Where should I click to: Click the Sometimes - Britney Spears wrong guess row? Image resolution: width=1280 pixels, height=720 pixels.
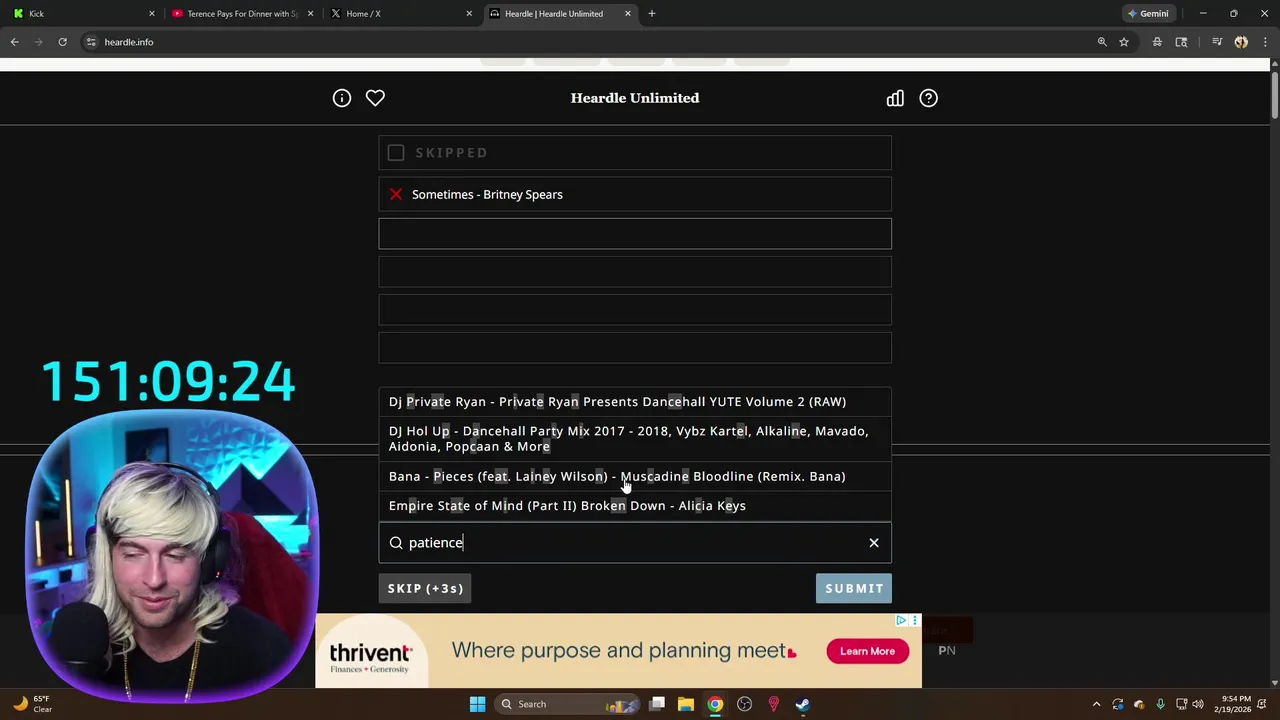(x=635, y=195)
